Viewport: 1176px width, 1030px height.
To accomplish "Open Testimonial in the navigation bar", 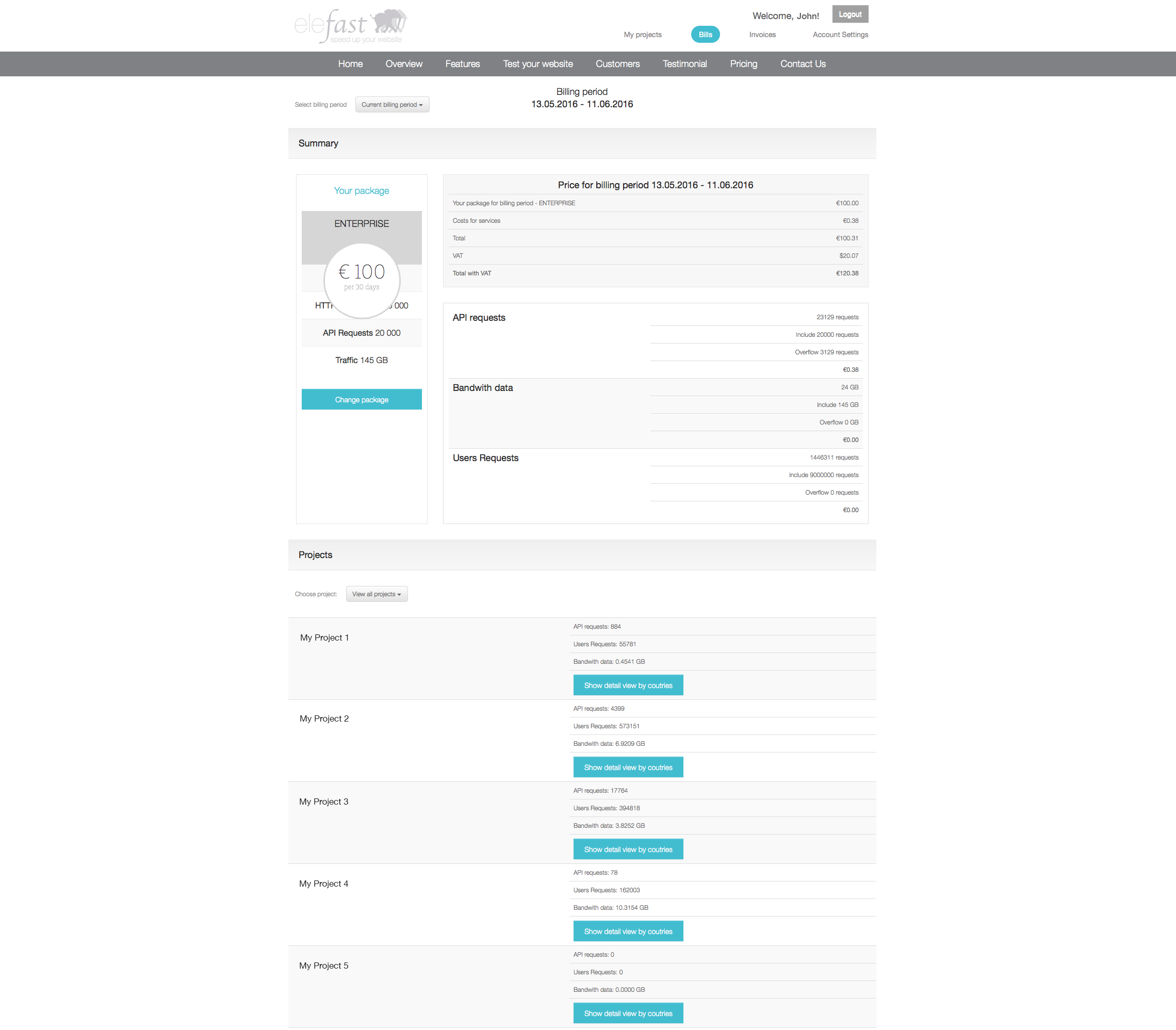I will (x=684, y=64).
